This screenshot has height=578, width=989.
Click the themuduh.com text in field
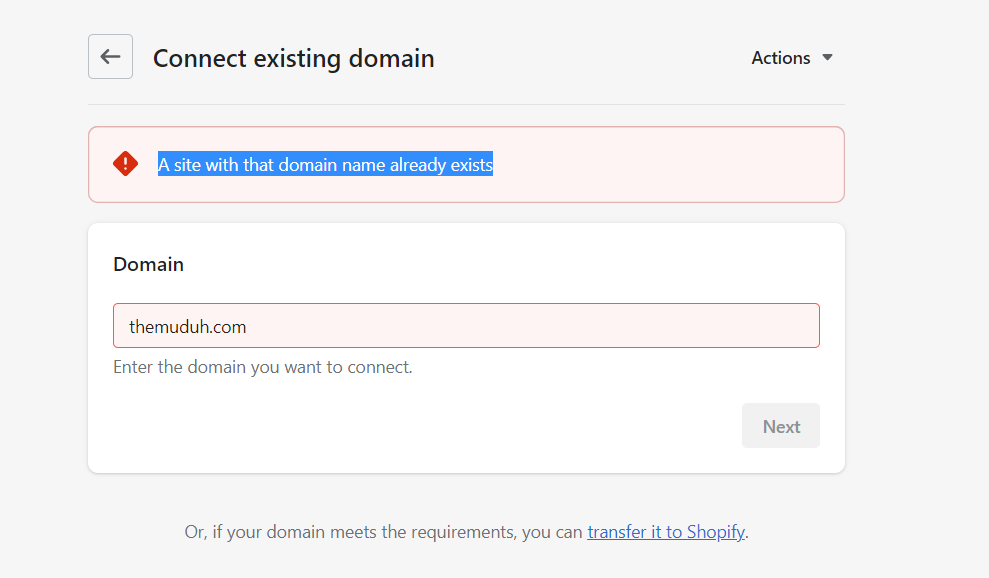(x=187, y=327)
